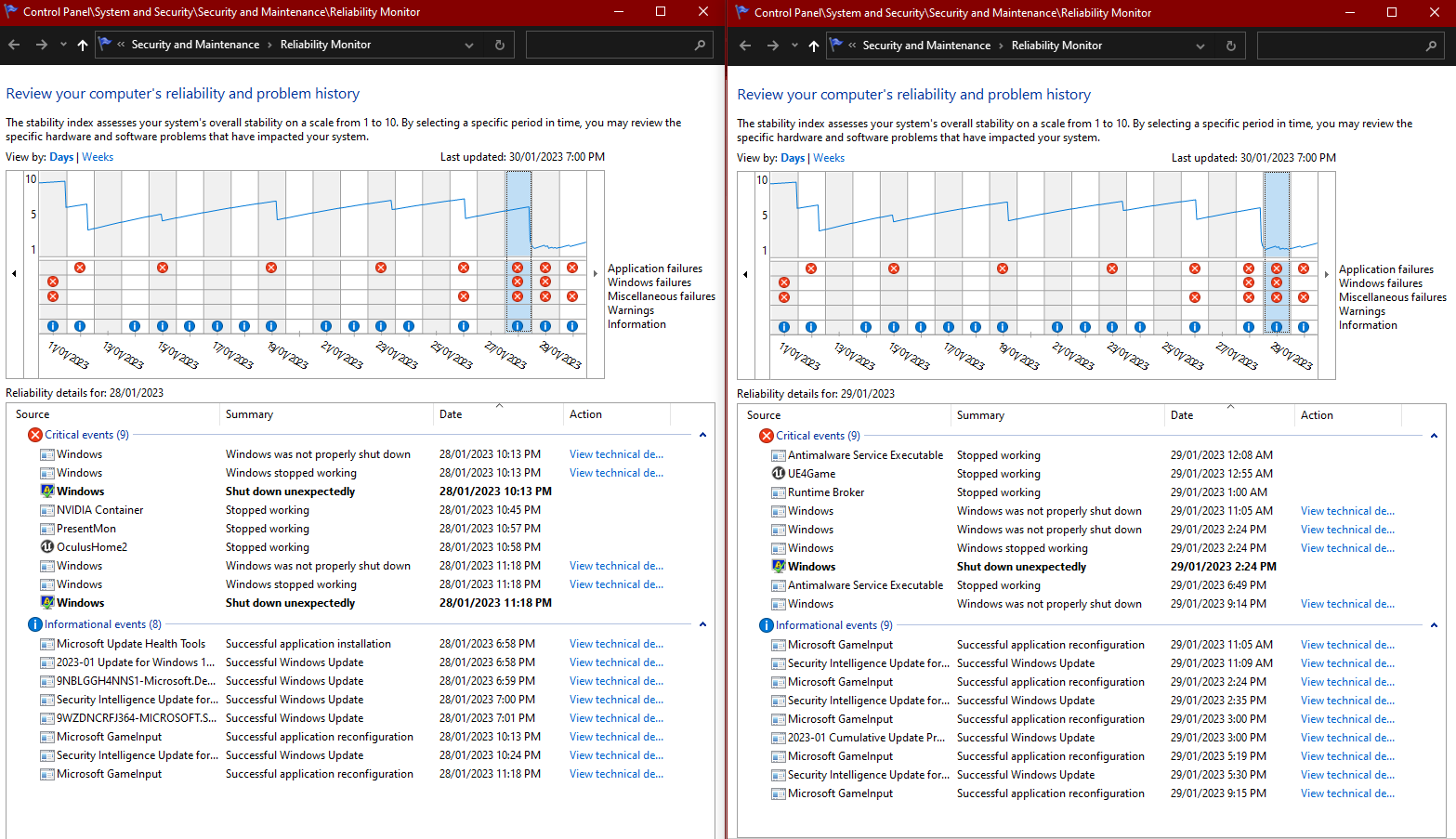
Task: Click the Forward arrow in the left window
Action: pos(41,45)
